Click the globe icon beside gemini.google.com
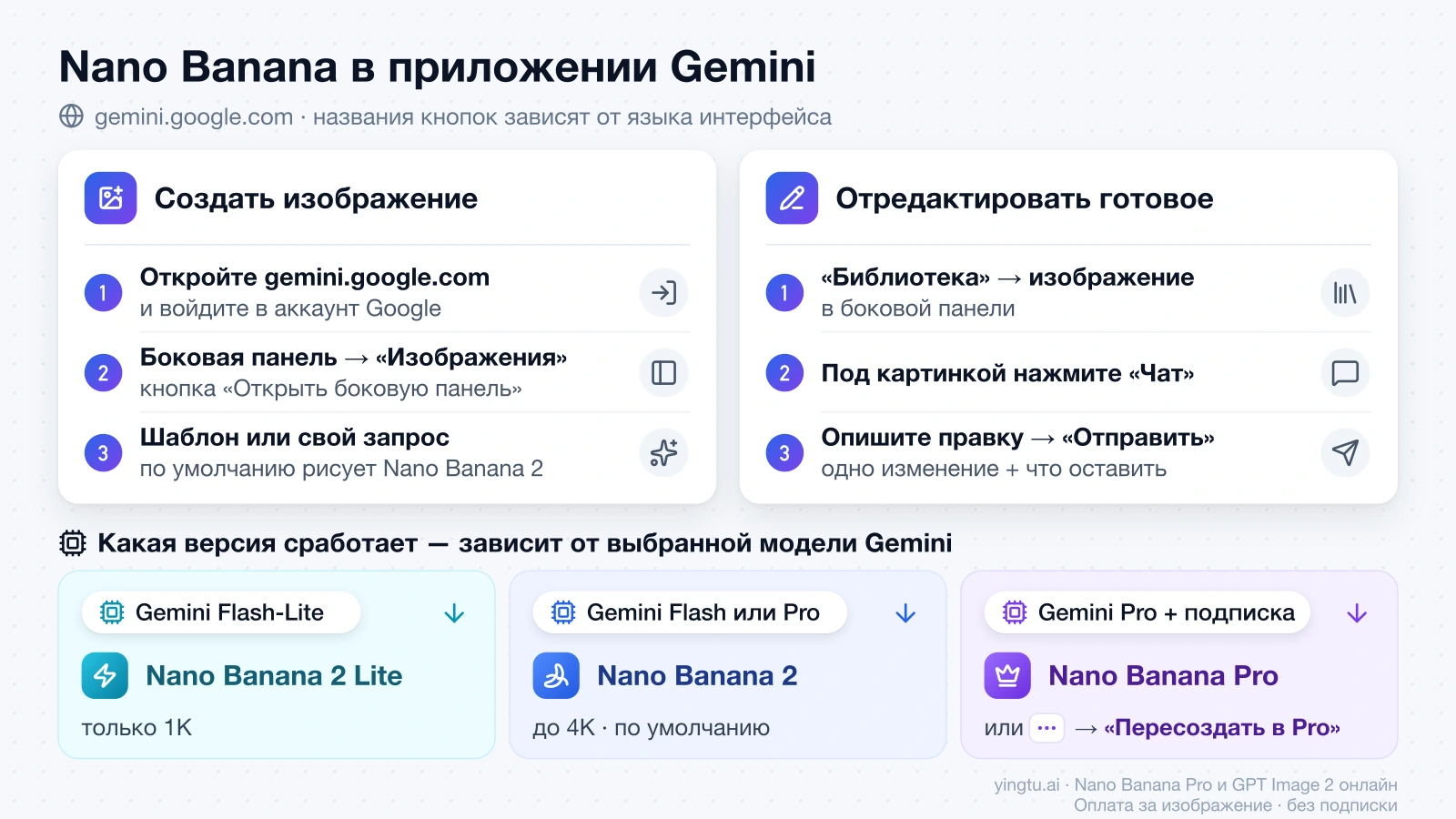 click(x=71, y=116)
